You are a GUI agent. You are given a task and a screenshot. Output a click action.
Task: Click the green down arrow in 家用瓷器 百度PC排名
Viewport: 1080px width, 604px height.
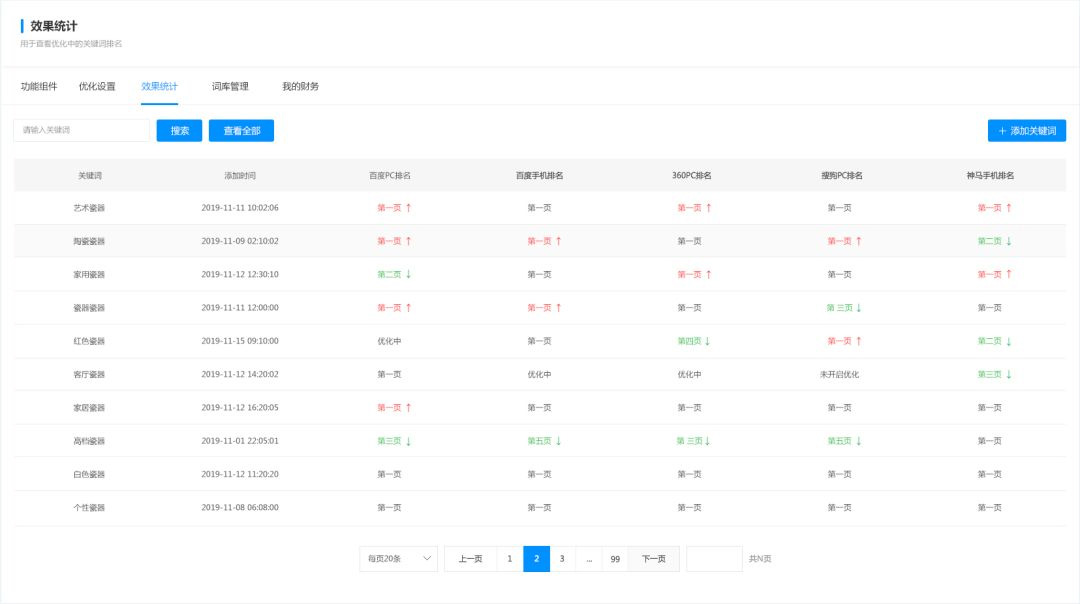pyautogui.click(x=409, y=274)
